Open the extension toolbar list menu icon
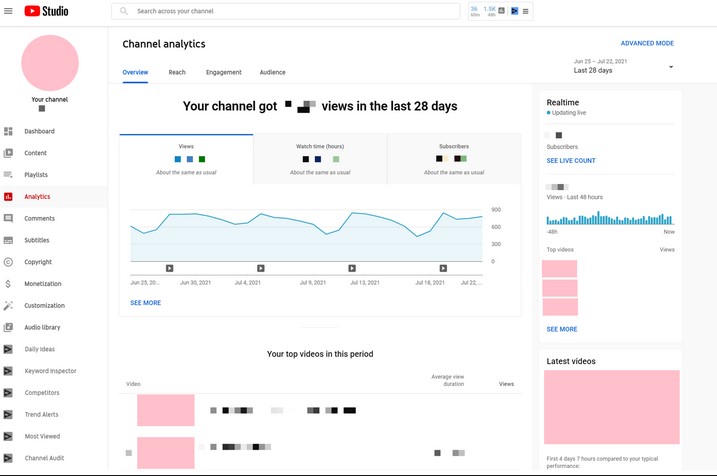 (525, 11)
